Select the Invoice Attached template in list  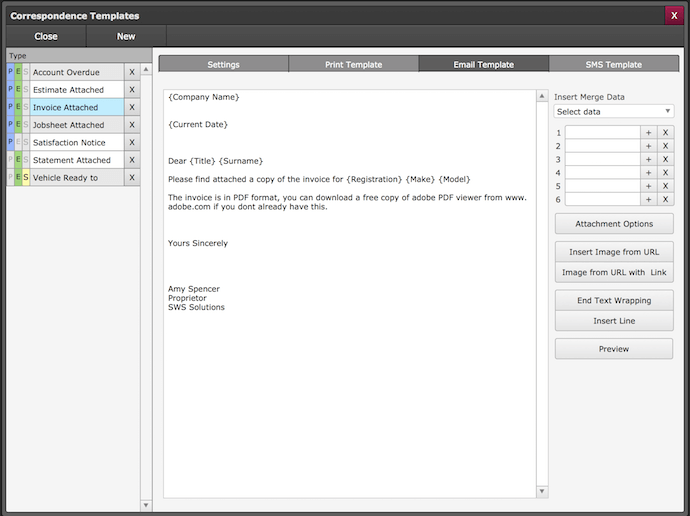76,108
